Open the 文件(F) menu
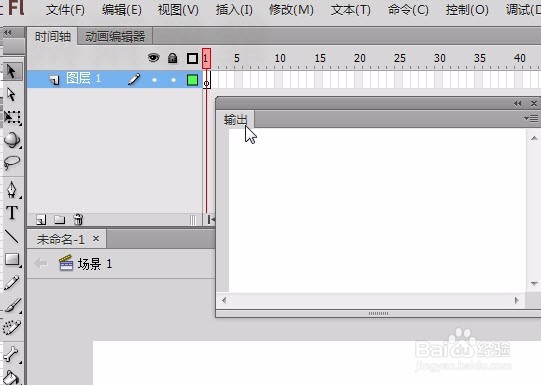The width and height of the screenshot is (541, 385). pos(65,10)
